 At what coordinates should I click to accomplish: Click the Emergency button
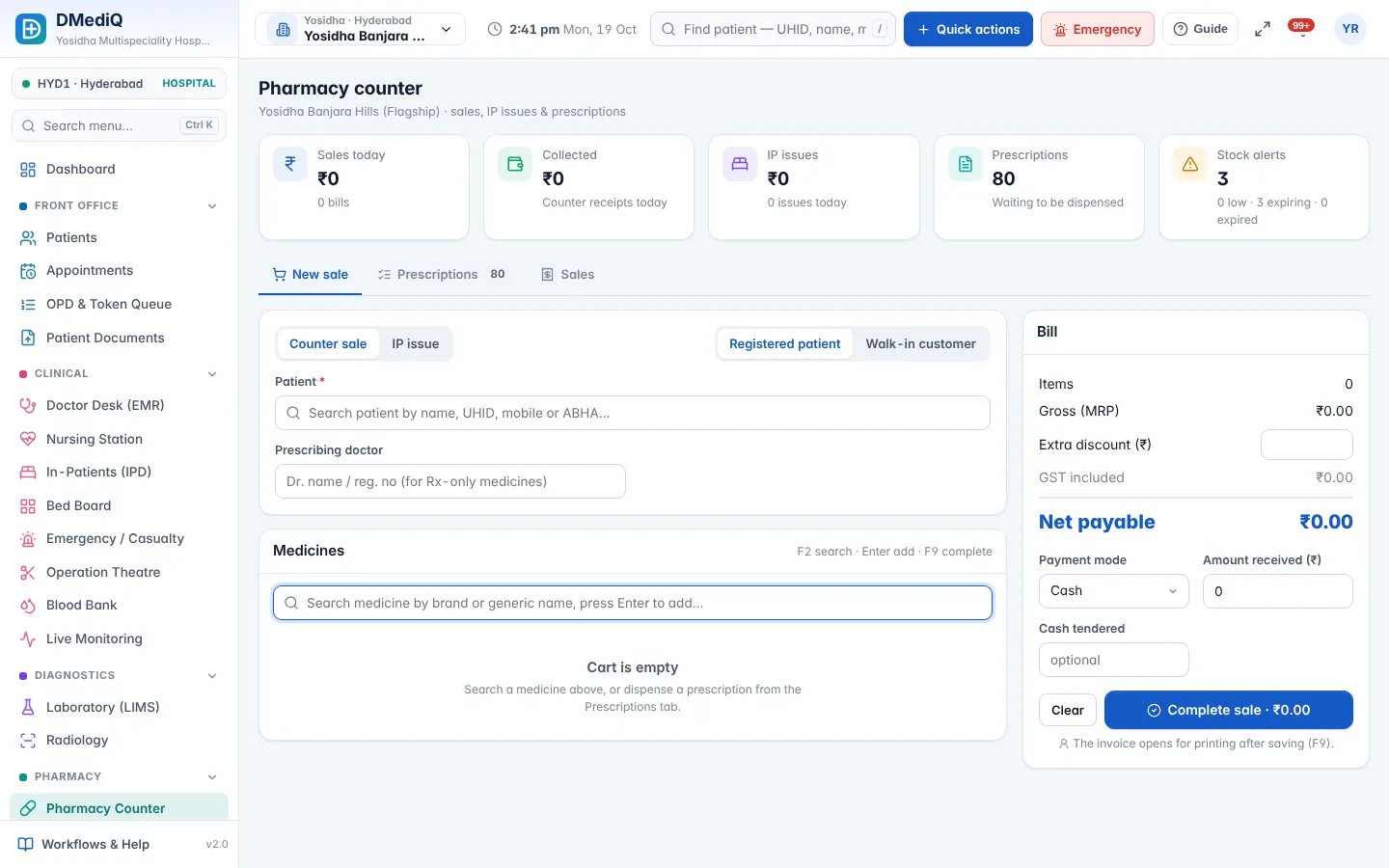[1097, 29]
